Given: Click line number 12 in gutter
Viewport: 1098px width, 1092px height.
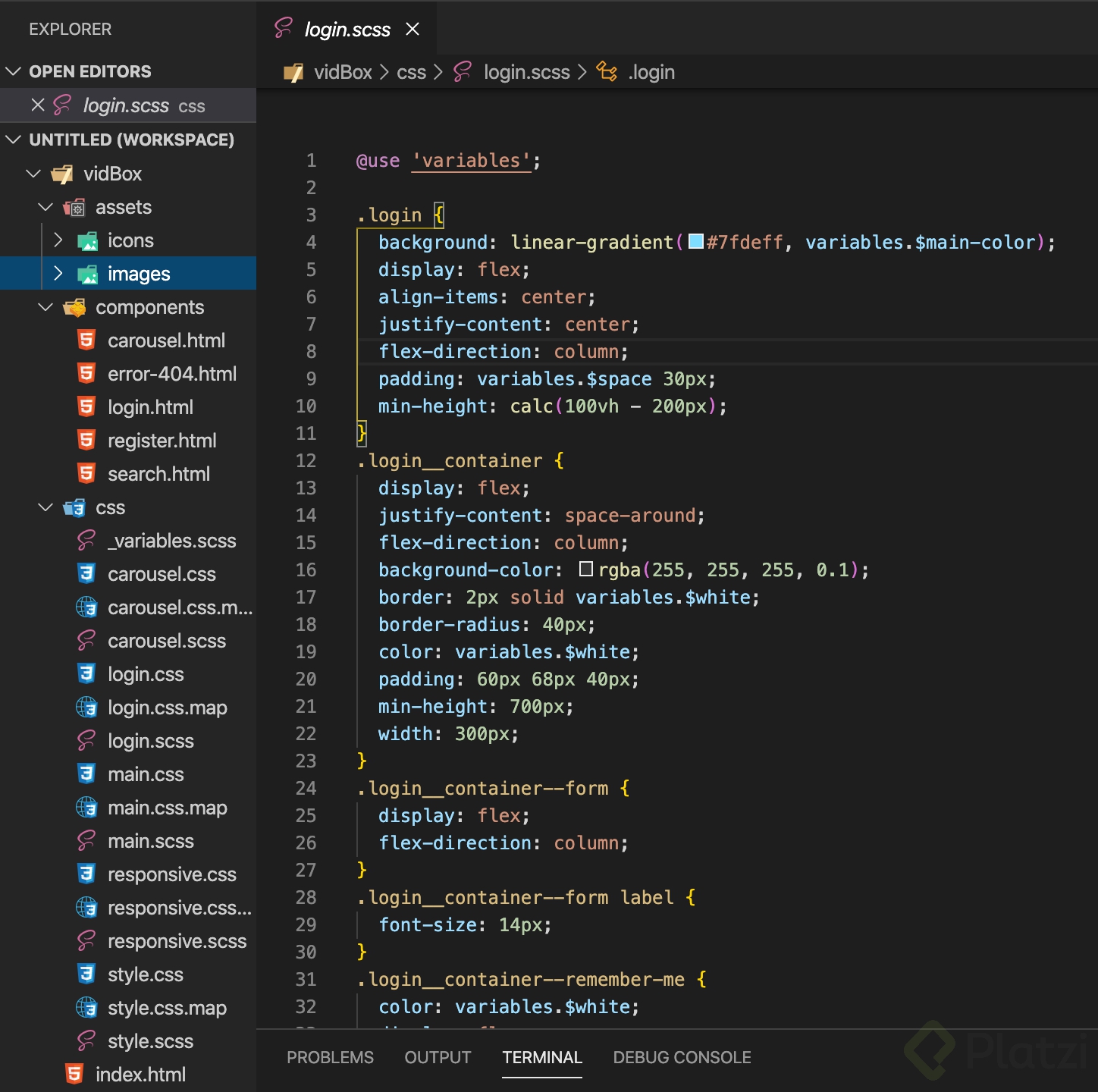Looking at the screenshot, I should (x=306, y=461).
